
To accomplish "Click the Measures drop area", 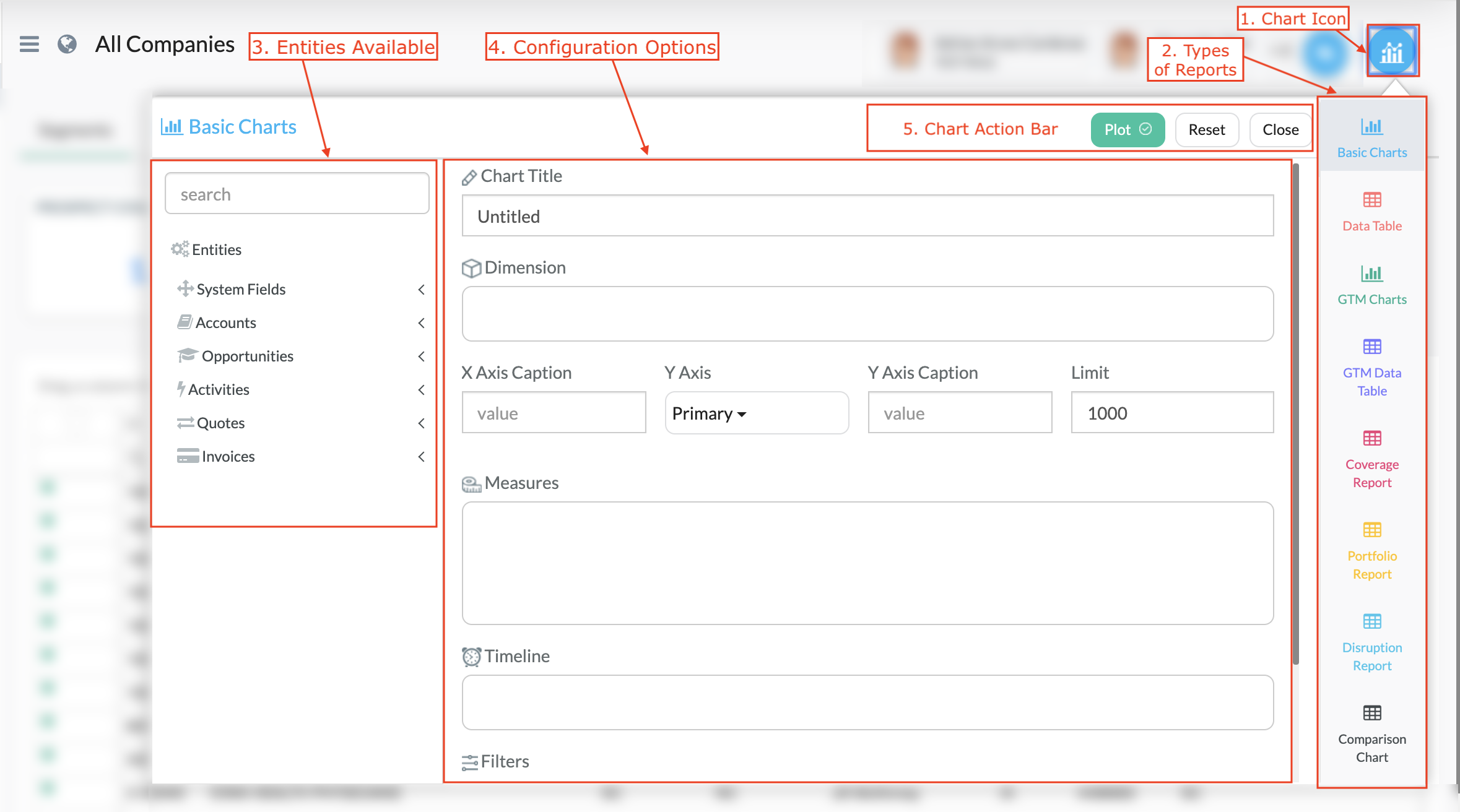I will 867,563.
